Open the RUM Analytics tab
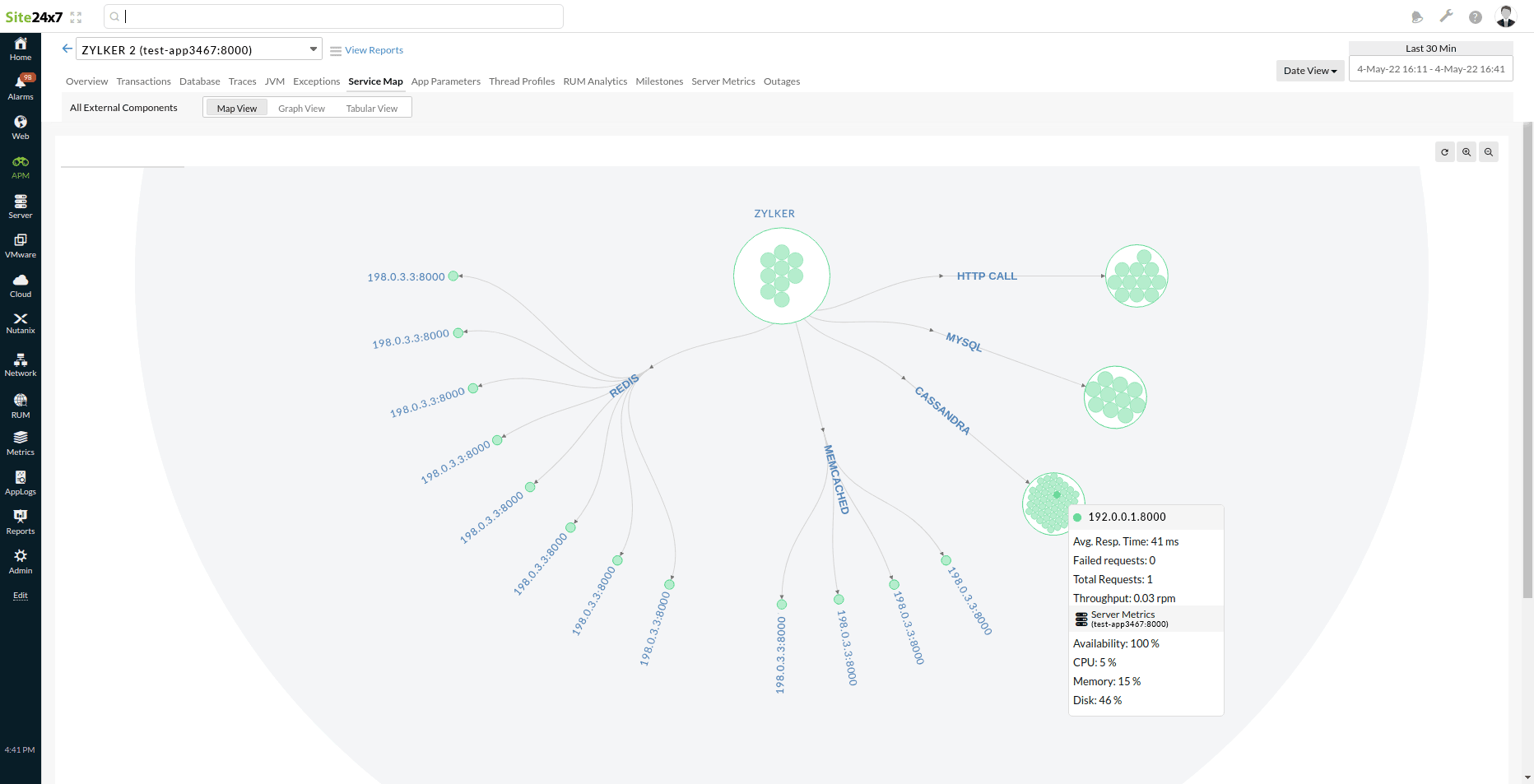The height and width of the screenshot is (784, 1534). 595,81
